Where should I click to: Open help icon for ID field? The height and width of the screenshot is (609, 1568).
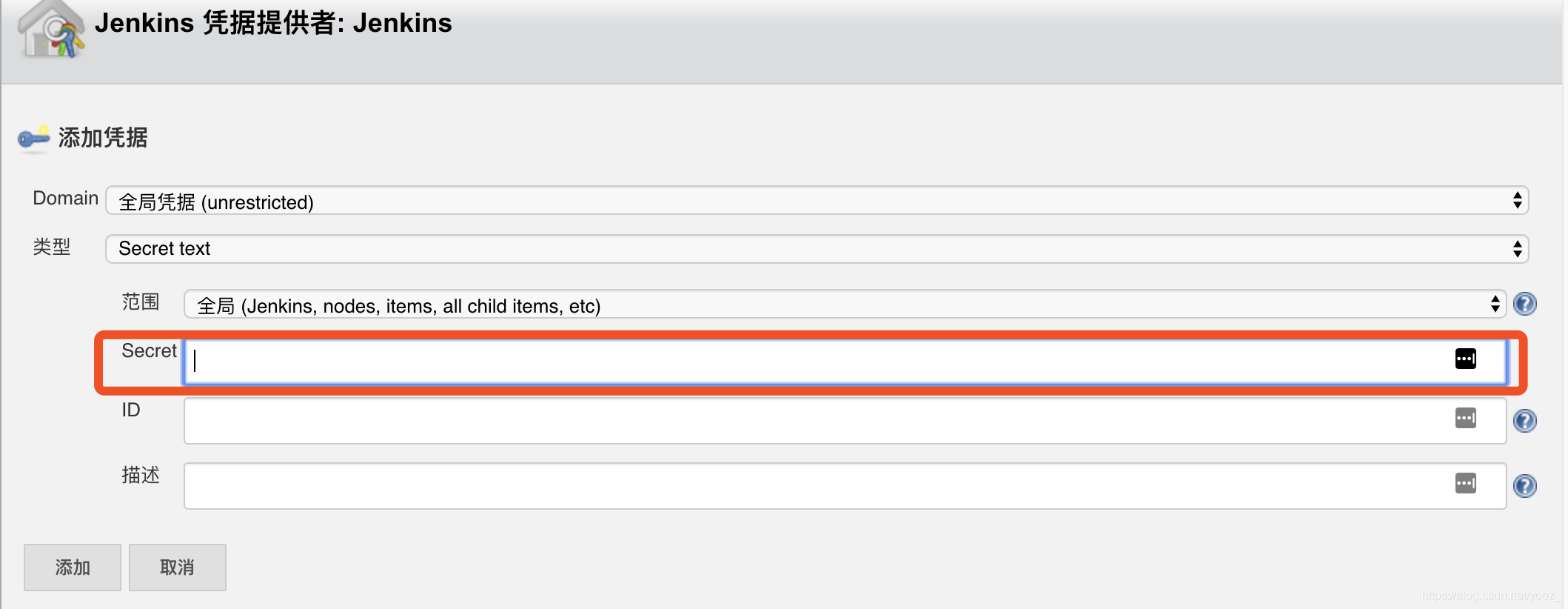click(1525, 421)
